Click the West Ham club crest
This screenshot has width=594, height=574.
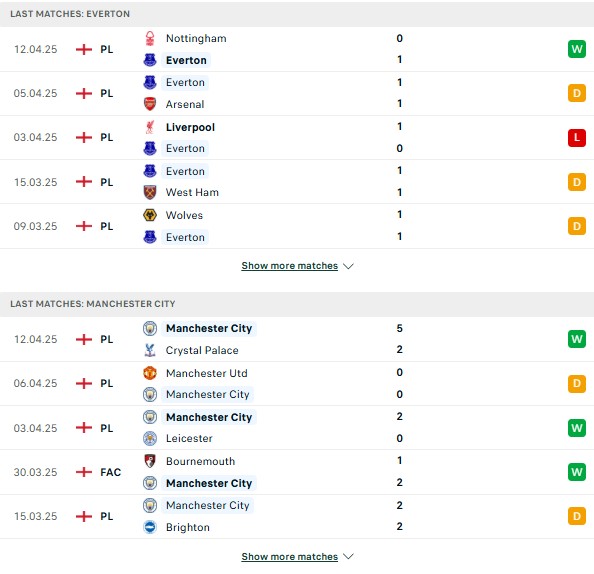(x=150, y=192)
